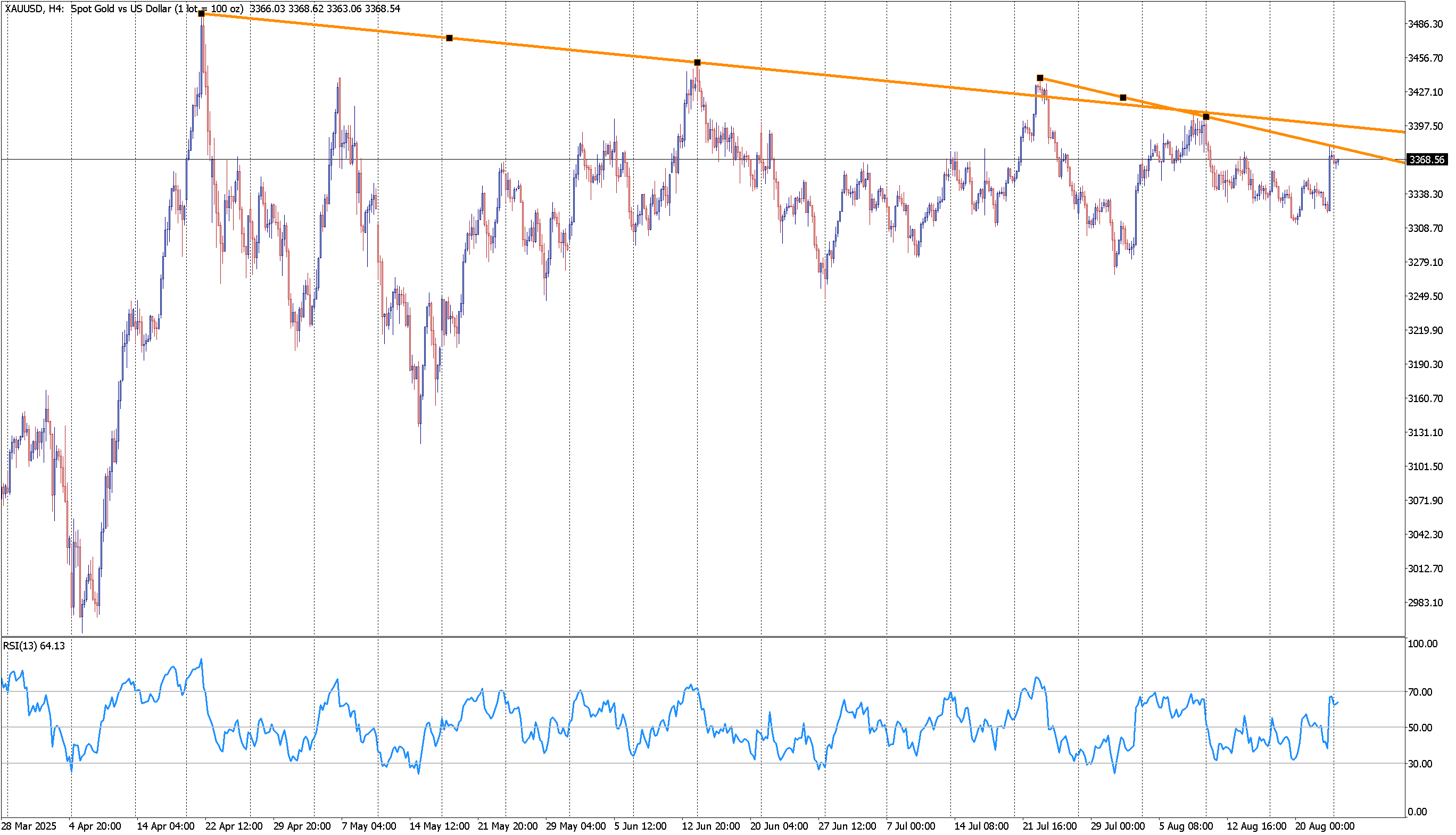Click the 3219.90 price axis label
Viewport: 1456px width, 835px height.
[x=1425, y=330]
